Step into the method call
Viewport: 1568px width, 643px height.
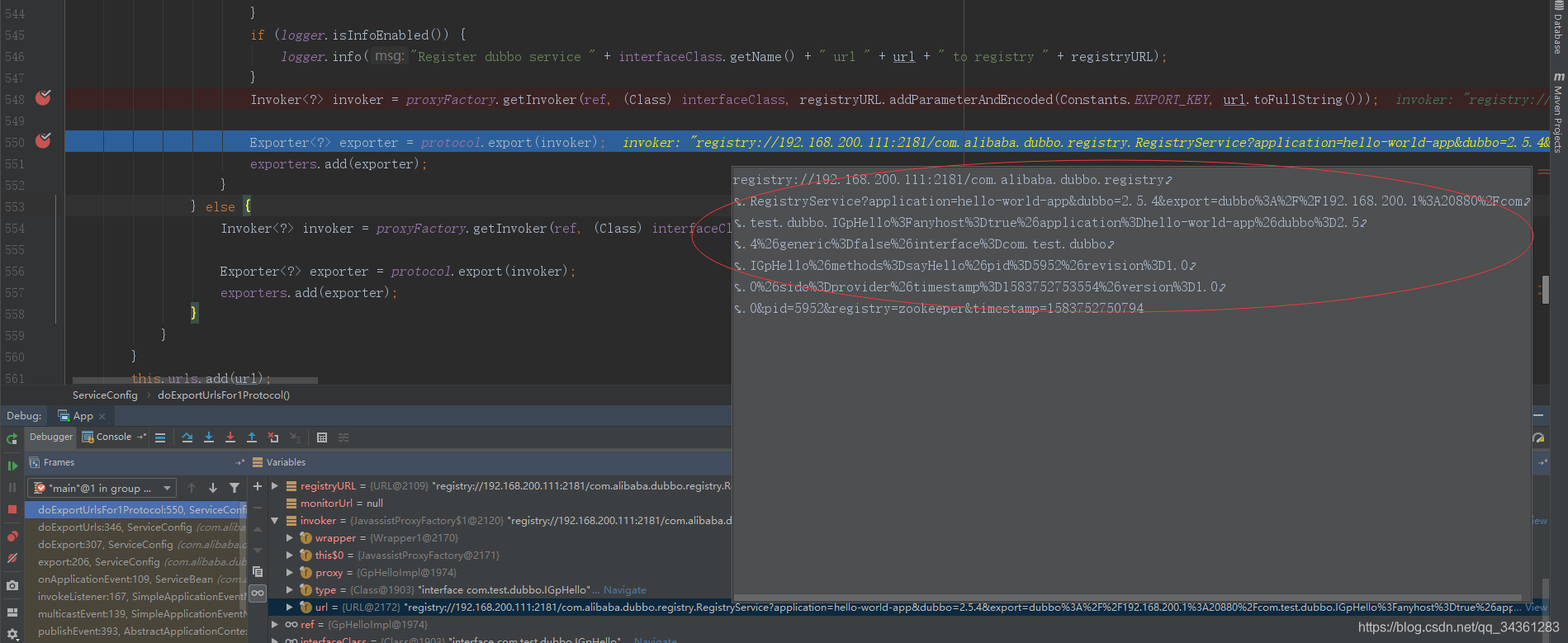click(209, 437)
